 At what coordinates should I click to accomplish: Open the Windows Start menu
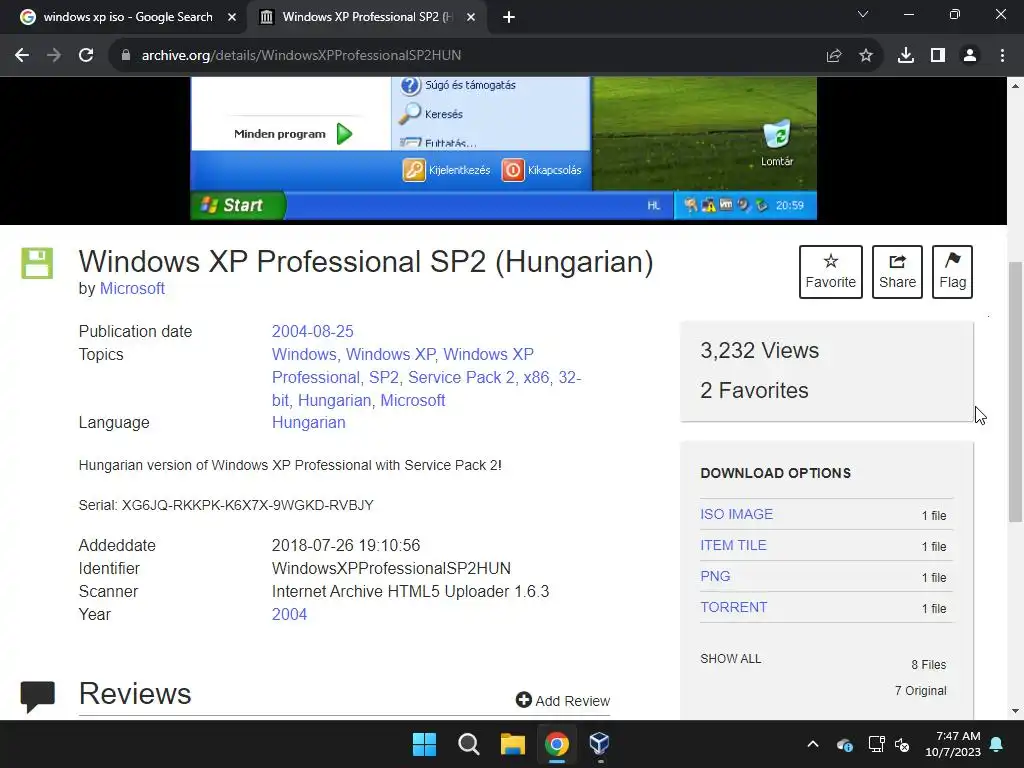424,744
